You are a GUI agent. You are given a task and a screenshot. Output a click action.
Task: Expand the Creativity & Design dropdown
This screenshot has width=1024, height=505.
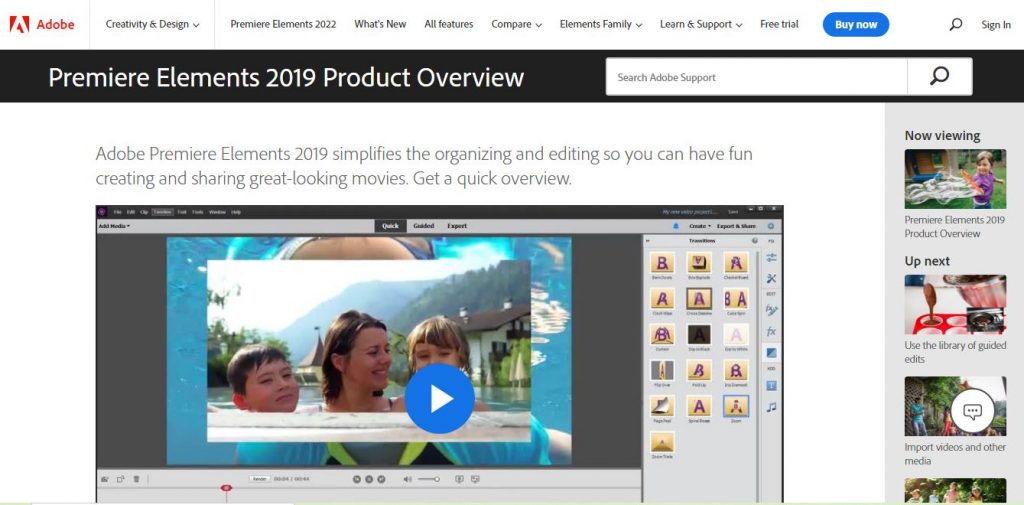tap(152, 24)
